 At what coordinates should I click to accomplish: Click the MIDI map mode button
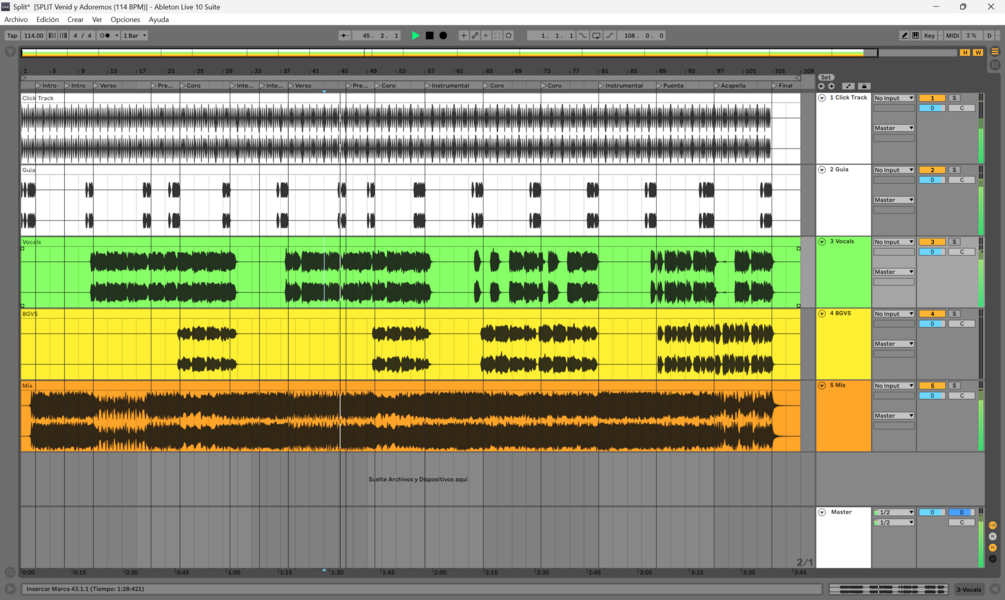[x=952, y=36]
